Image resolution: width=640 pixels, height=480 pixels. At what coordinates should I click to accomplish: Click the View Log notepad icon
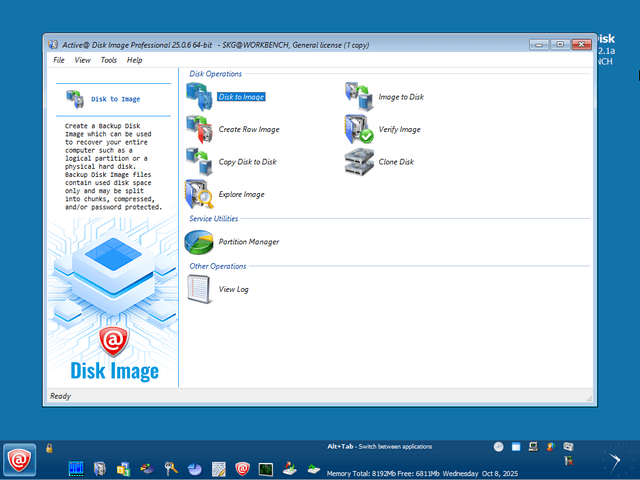tap(199, 289)
